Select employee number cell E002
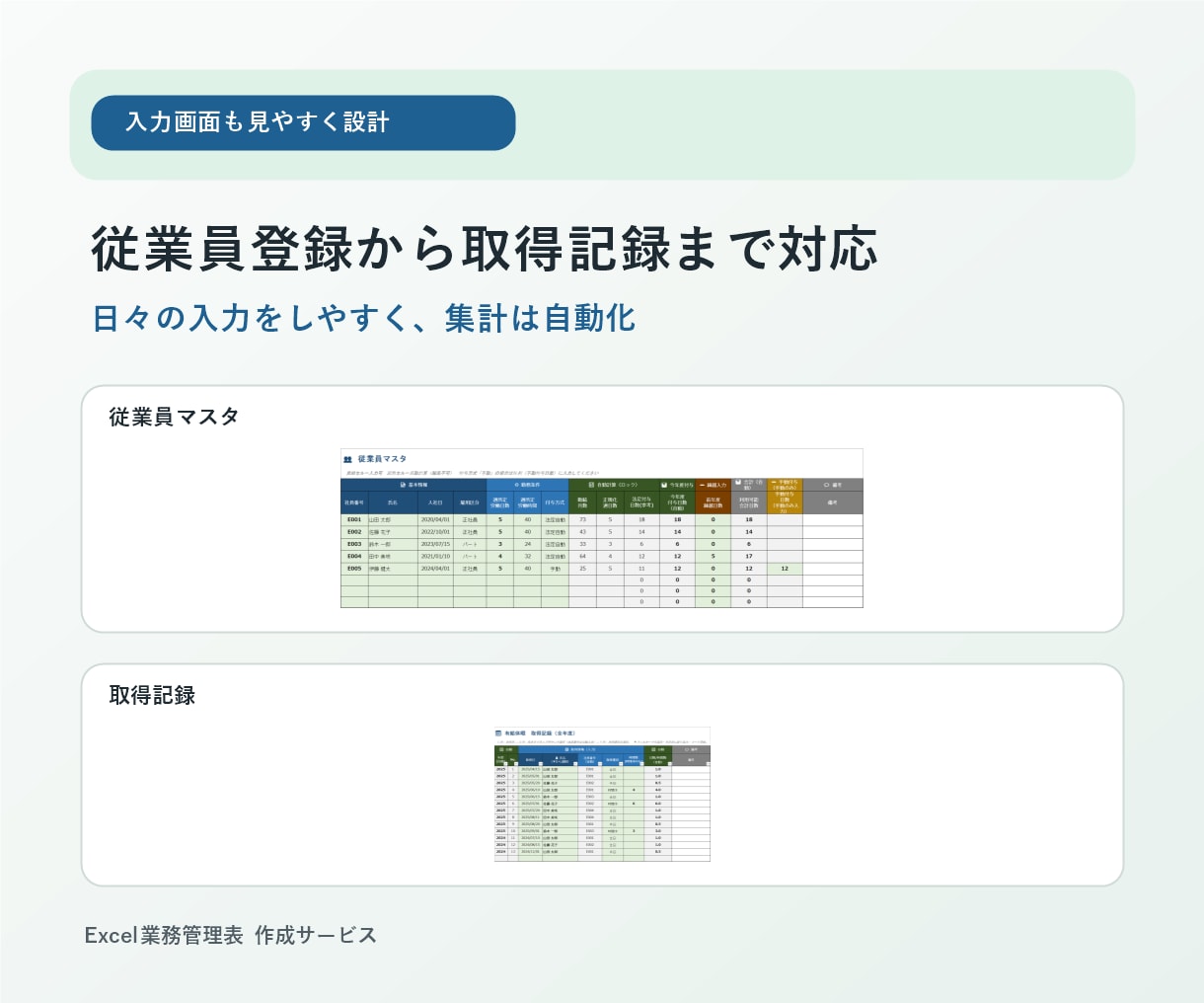Image resolution: width=1204 pixels, height=1003 pixels. click(x=354, y=531)
